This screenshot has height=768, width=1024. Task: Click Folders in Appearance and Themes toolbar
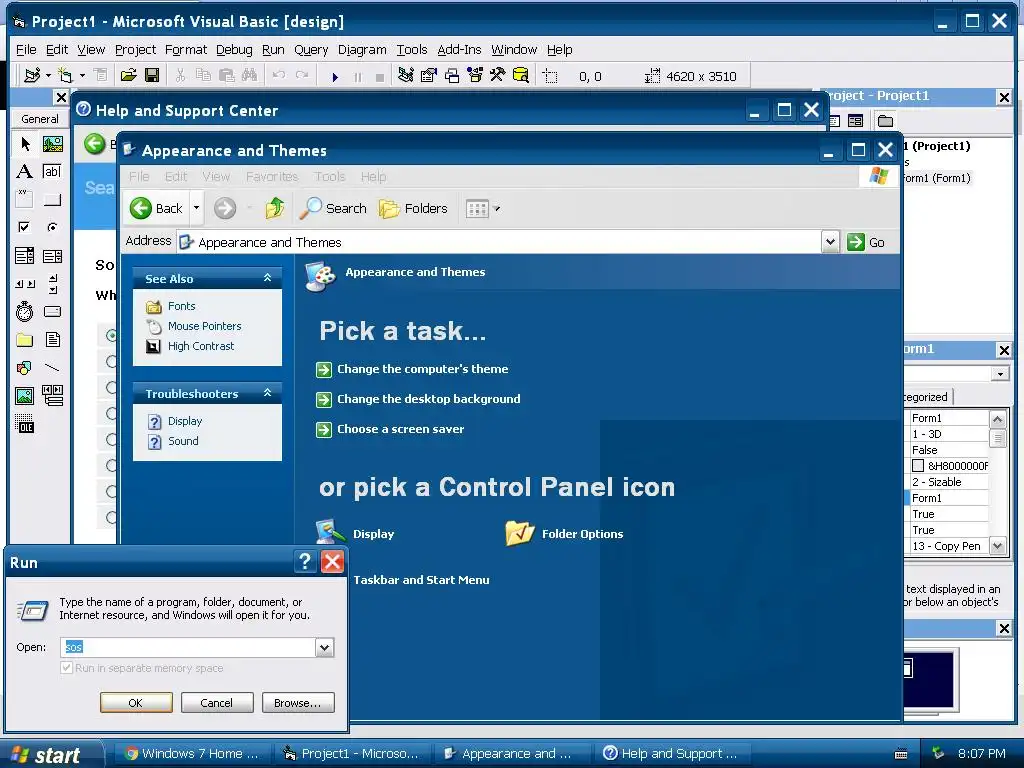click(413, 208)
